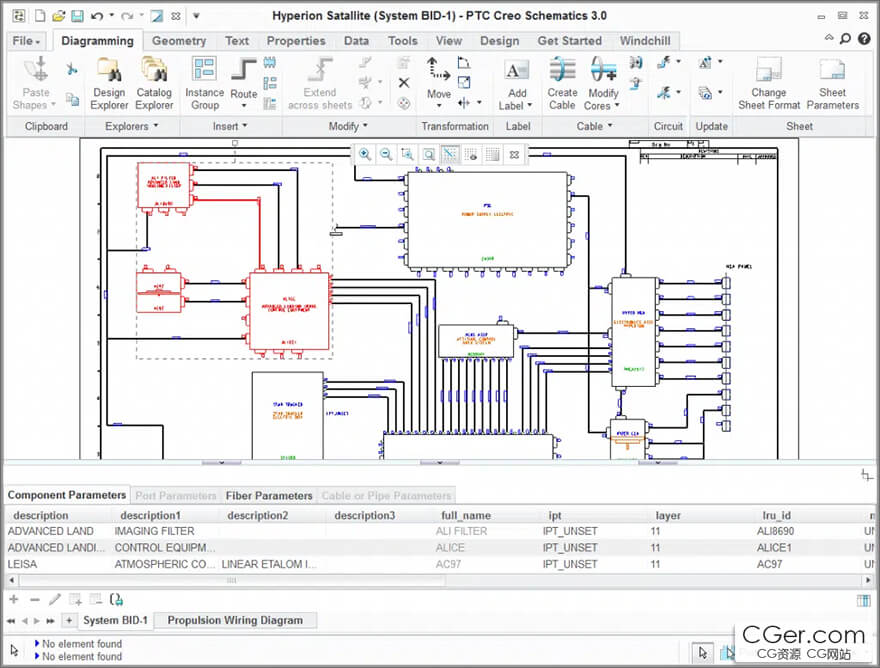The width and height of the screenshot is (880, 668).
Task: Activate the select arrow in the status bar
Action: click(x=703, y=652)
